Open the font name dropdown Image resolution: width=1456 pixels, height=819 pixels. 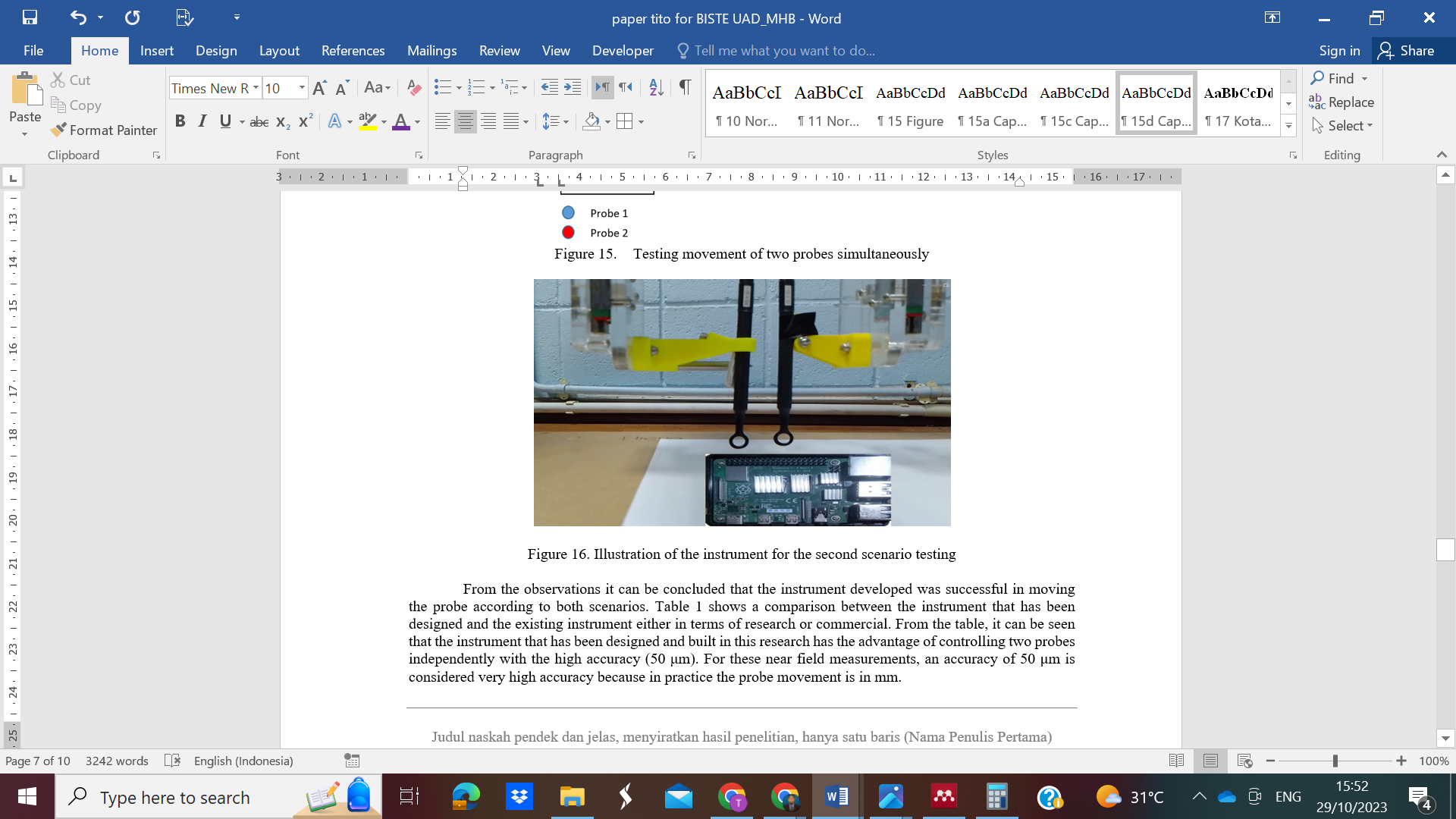click(x=256, y=88)
